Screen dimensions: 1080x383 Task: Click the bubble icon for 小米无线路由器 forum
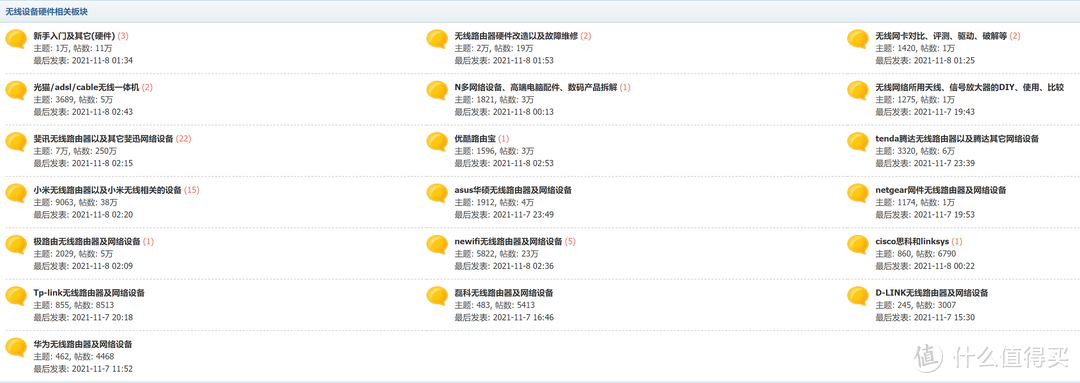tap(17, 194)
